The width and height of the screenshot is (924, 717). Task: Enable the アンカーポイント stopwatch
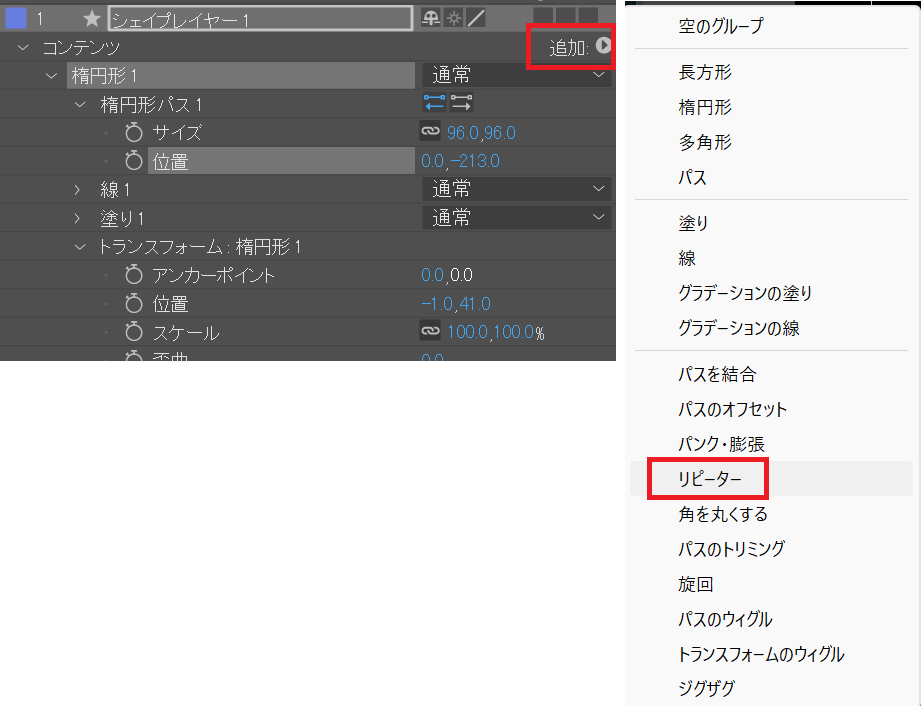tap(134, 275)
